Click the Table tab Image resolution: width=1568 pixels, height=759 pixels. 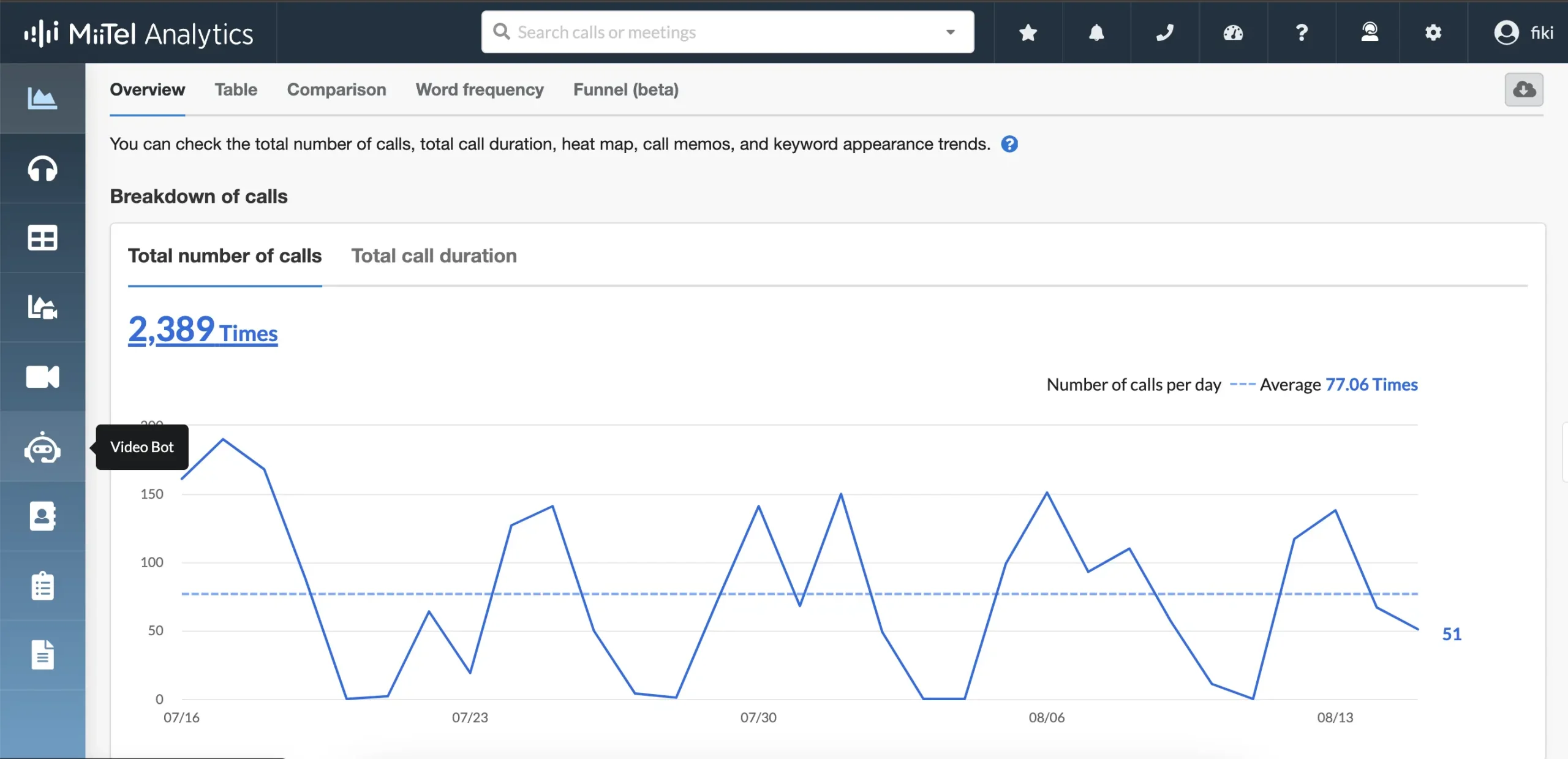click(235, 89)
